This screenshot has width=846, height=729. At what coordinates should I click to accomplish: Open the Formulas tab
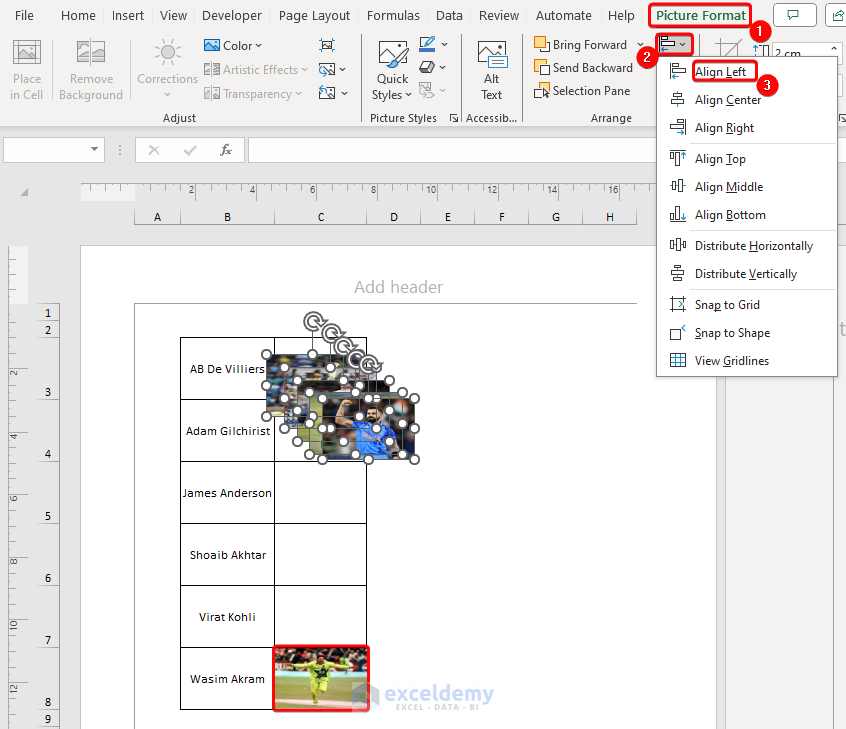(x=393, y=16)
